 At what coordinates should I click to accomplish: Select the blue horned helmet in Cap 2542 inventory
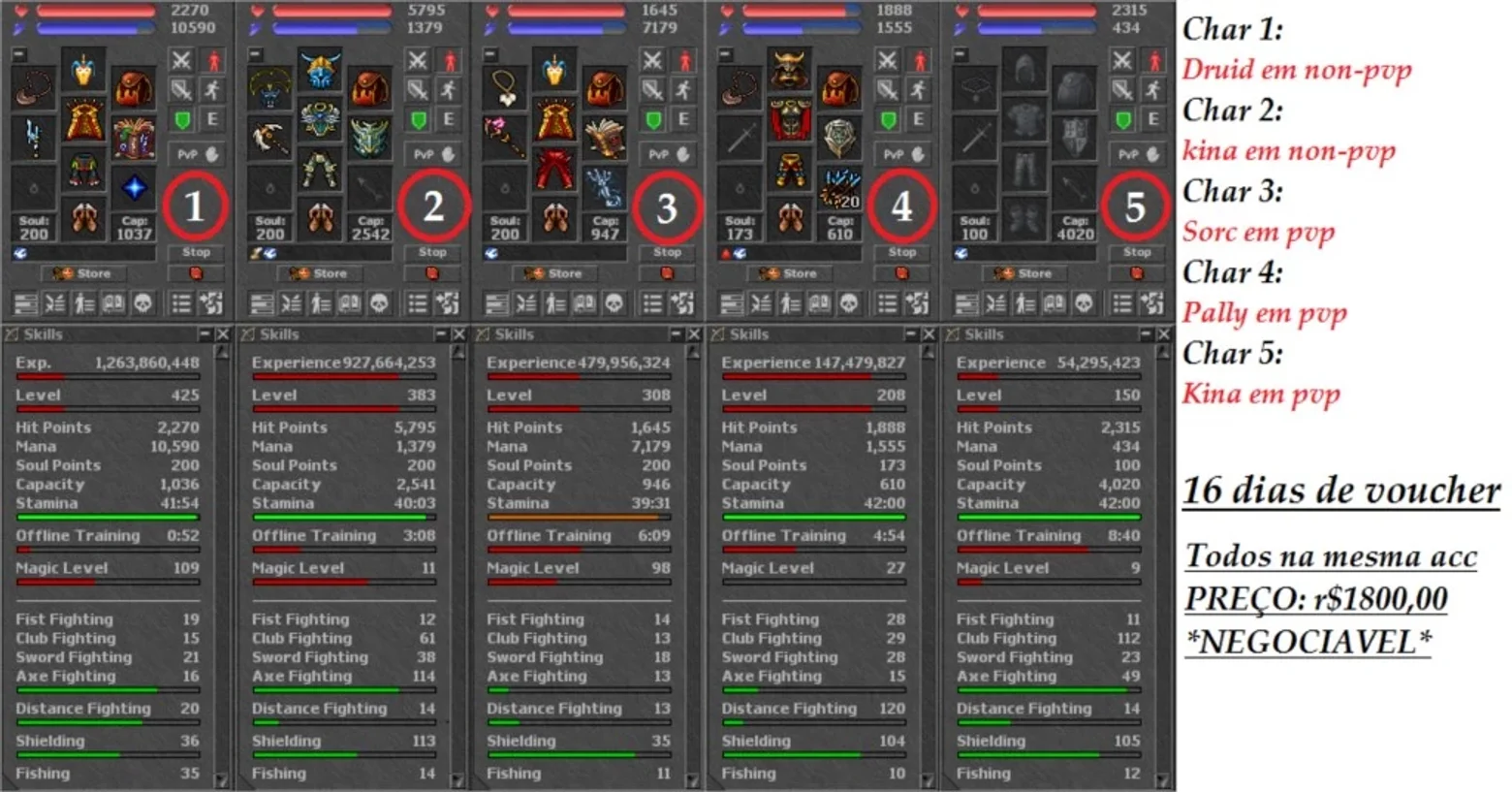[320, 70]
